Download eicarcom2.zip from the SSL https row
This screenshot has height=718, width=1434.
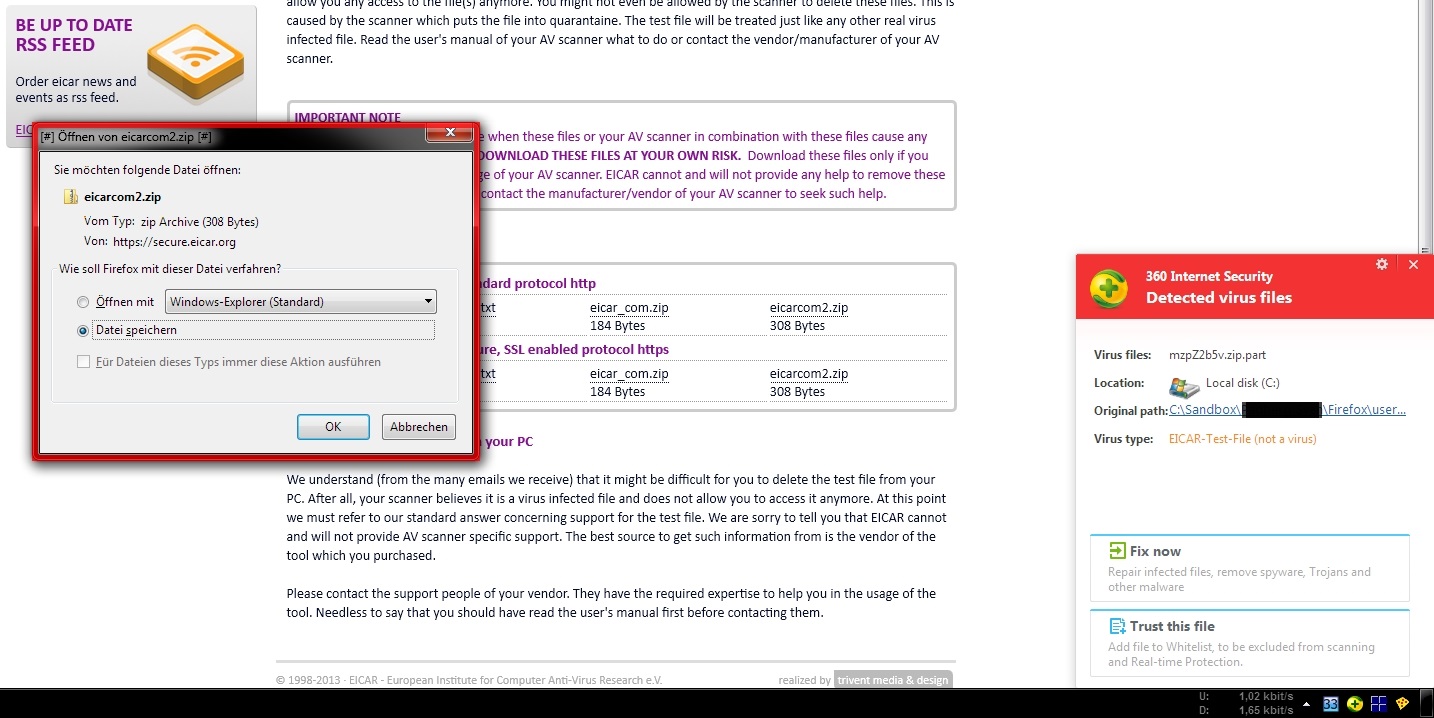point(809,374)
